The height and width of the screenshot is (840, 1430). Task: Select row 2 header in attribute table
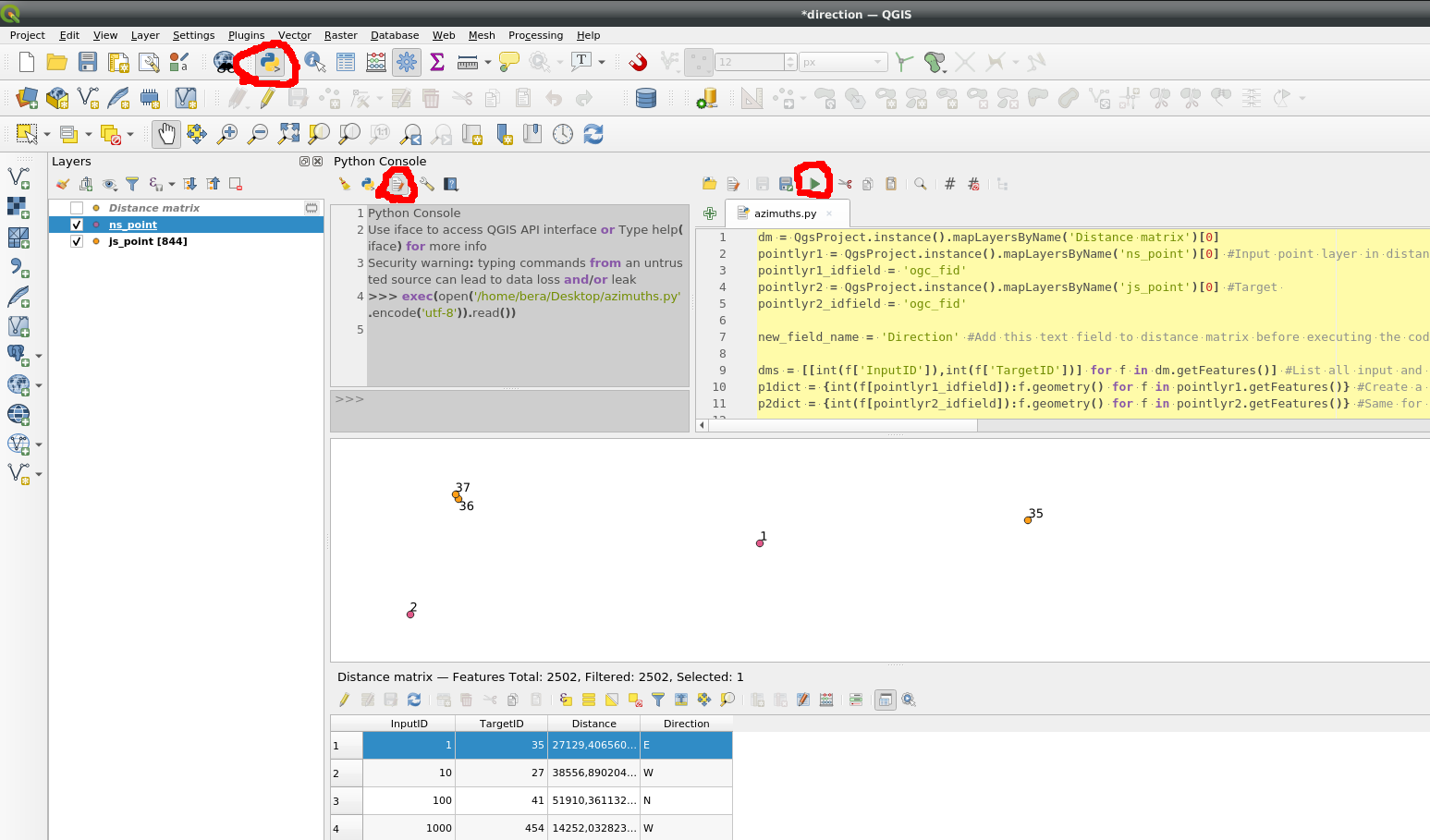click(347, 773)
